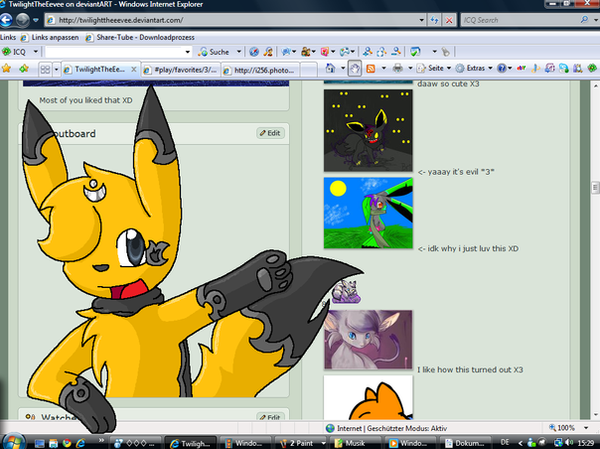Expand the Print options dropdown arrow
The width and height of the screenshot is (600, 449).
[410, 69]
